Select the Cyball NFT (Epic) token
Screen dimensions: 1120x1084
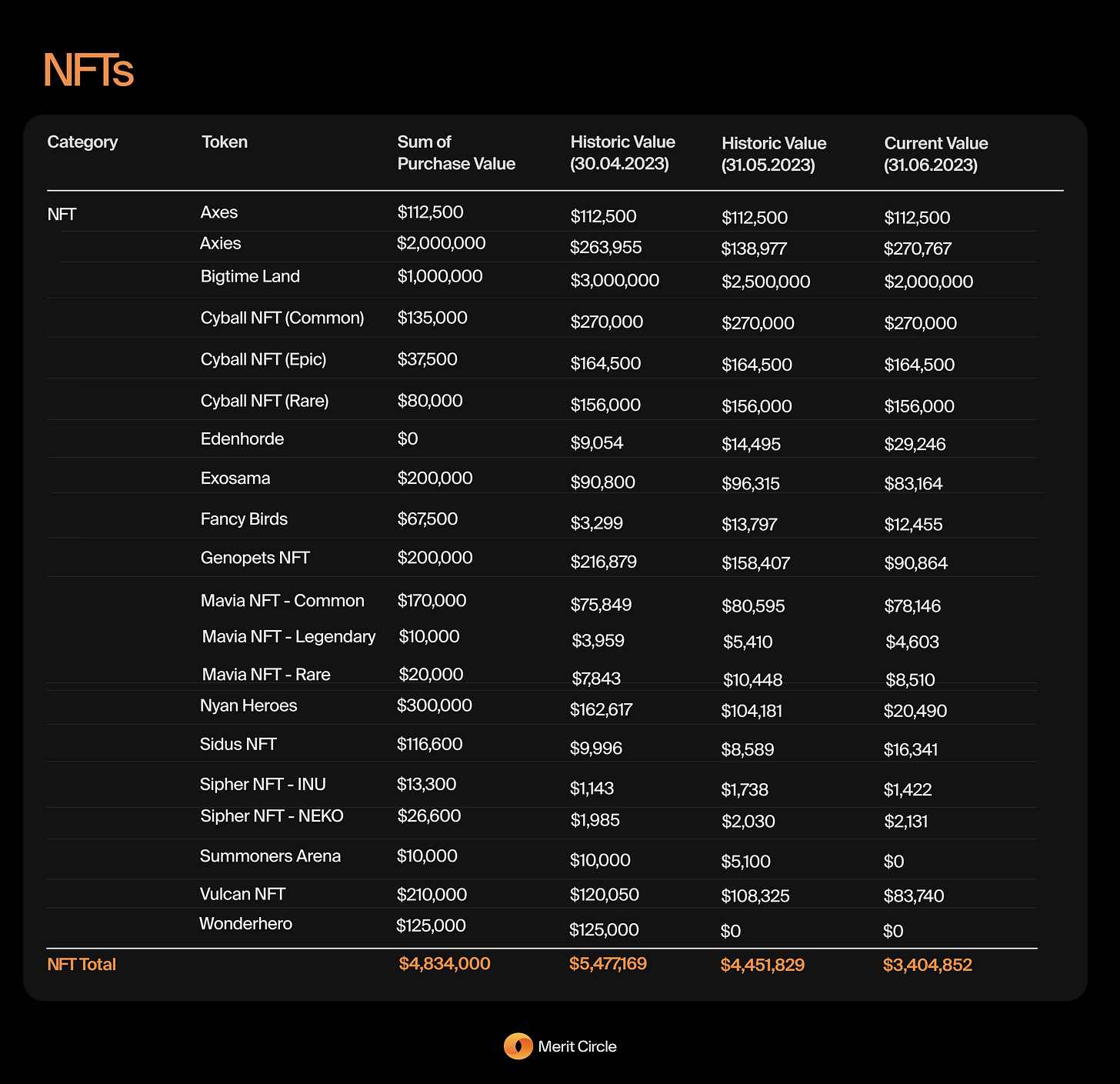tap(263, 359)
